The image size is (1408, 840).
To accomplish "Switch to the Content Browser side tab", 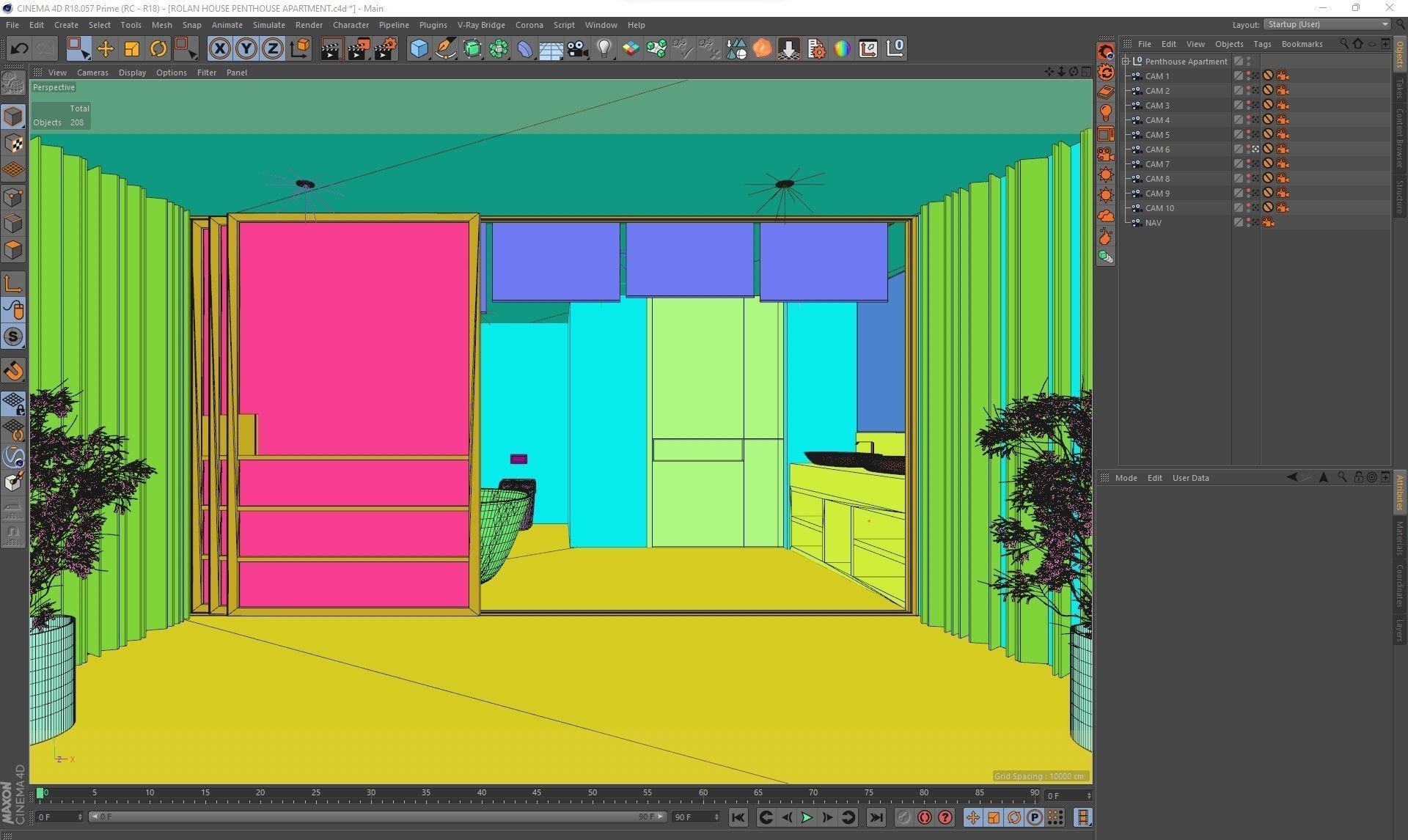I will (1400, 139).
